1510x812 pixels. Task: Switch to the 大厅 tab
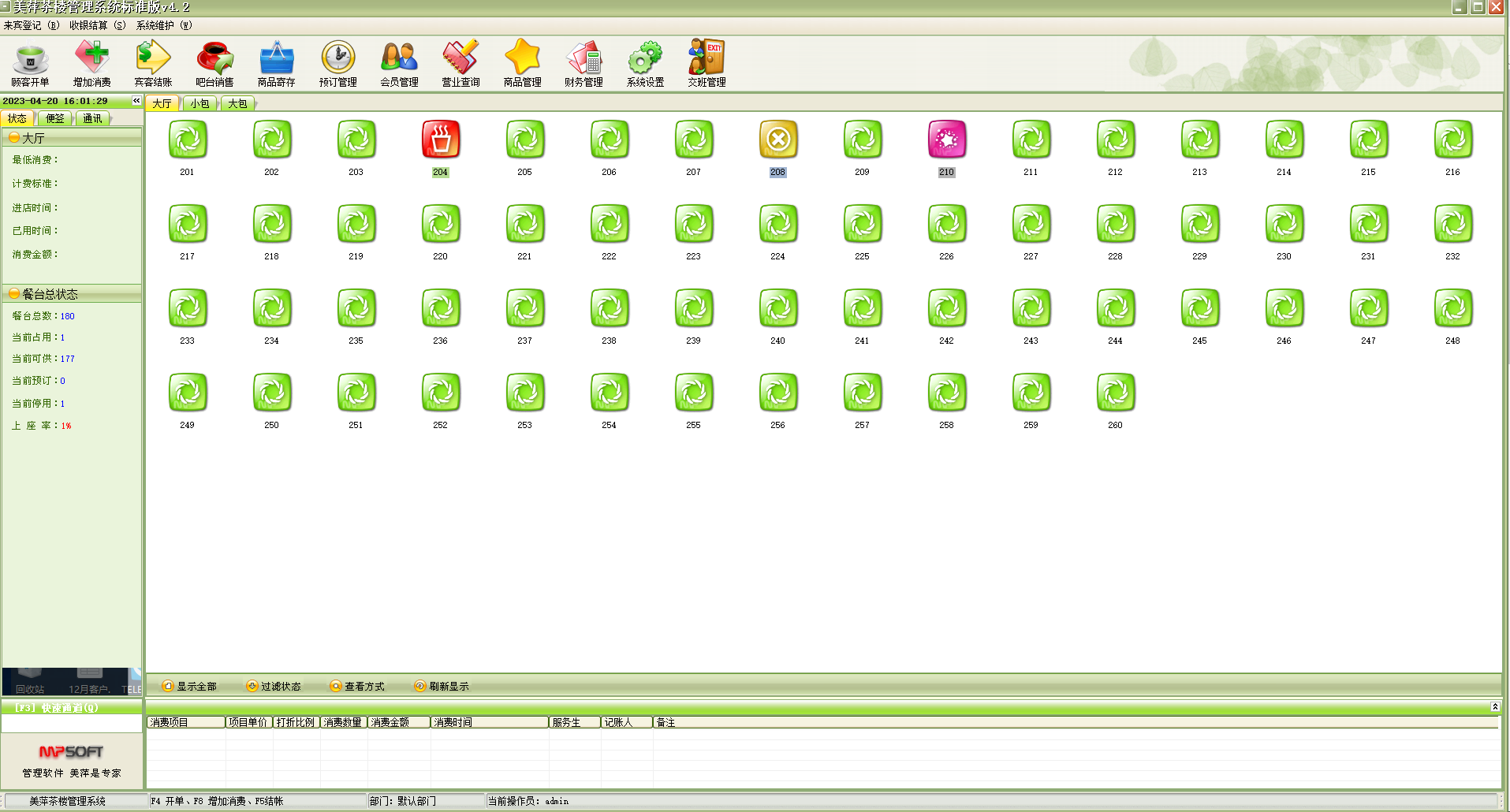tap(162, 103)
